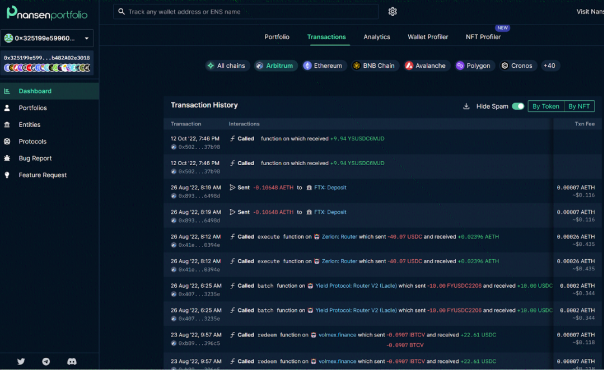
Task: Filter by BNB Chain
Action: [x=374, y=66]
